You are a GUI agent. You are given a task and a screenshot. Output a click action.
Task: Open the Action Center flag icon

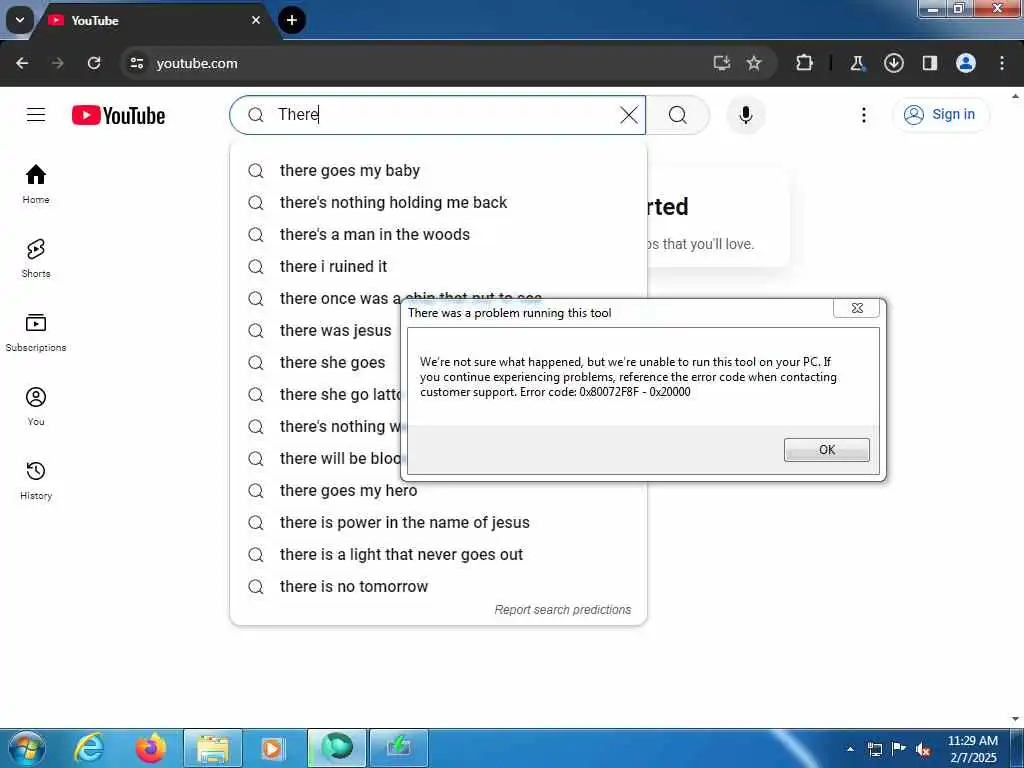click(899, 749)
